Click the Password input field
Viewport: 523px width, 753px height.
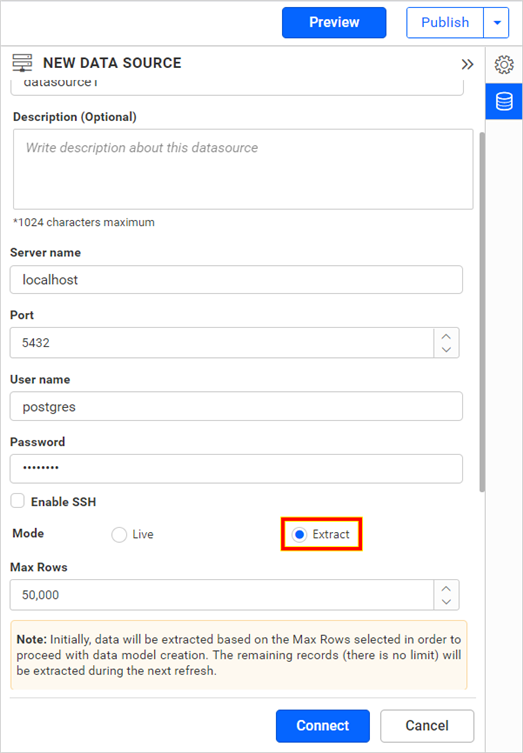pyautogui.click(x=236, y=469)
